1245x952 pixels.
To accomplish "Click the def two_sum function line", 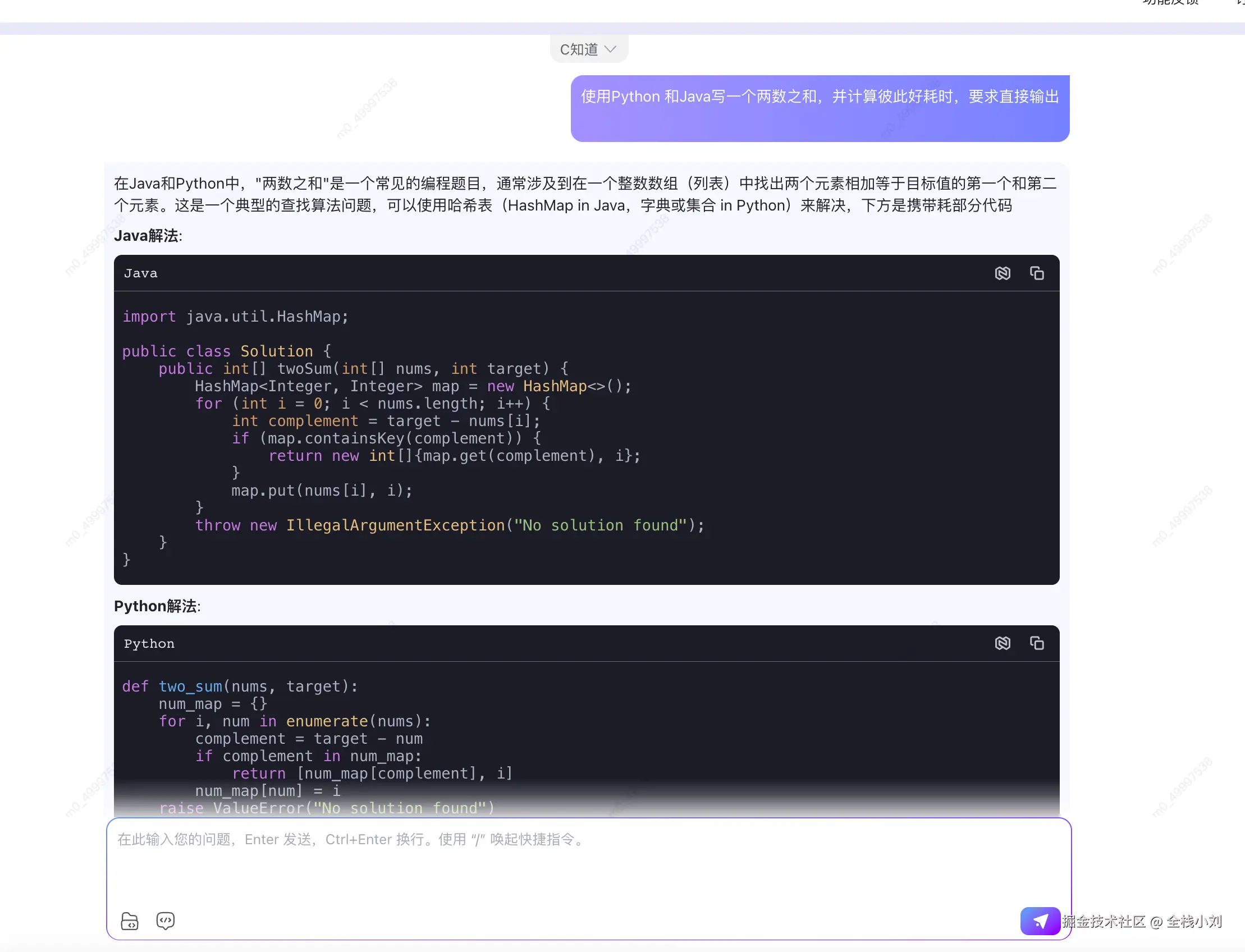I will pos(240,686).
